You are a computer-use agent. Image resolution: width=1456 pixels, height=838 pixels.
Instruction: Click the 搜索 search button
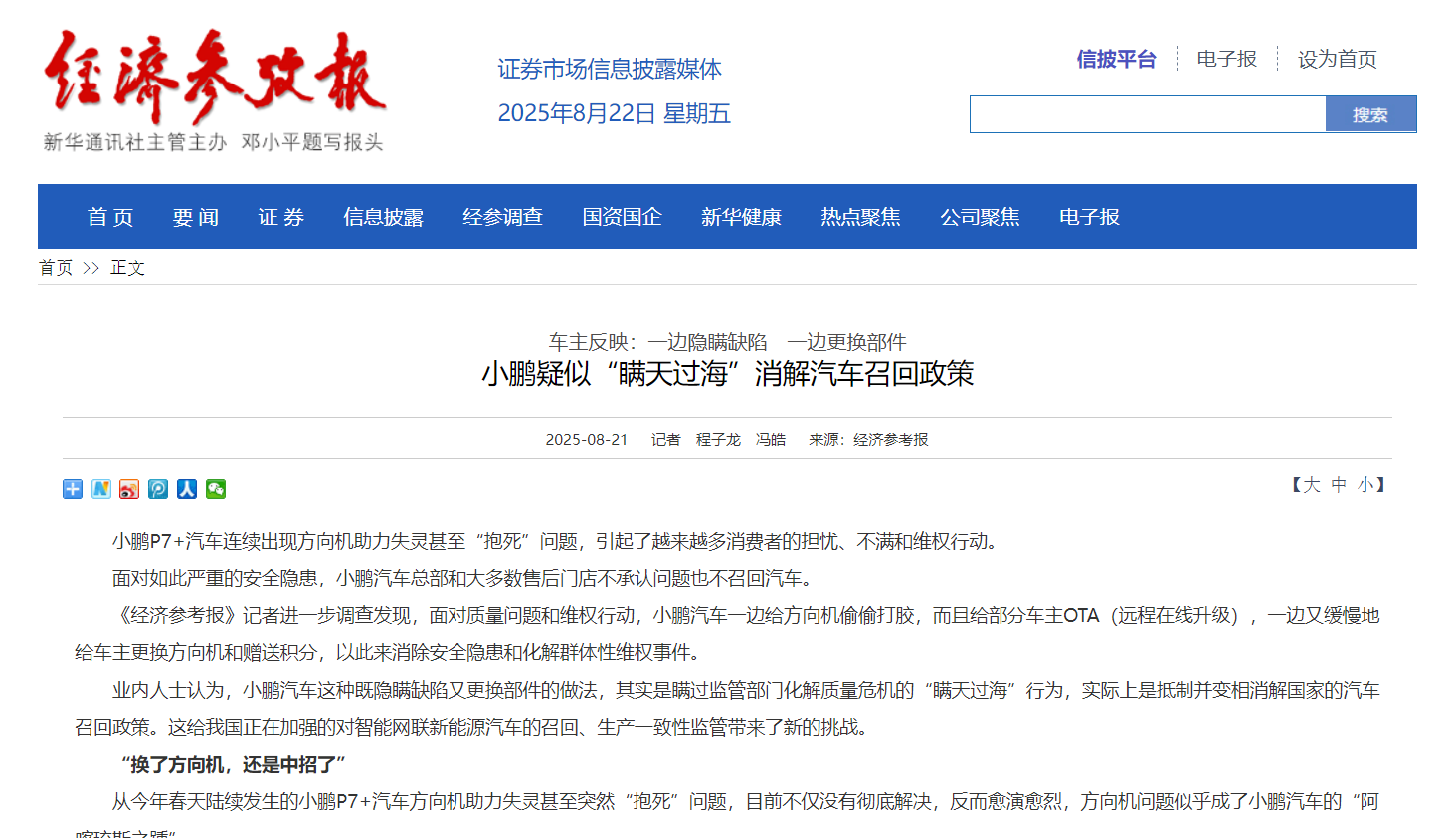pos(1370,114)
